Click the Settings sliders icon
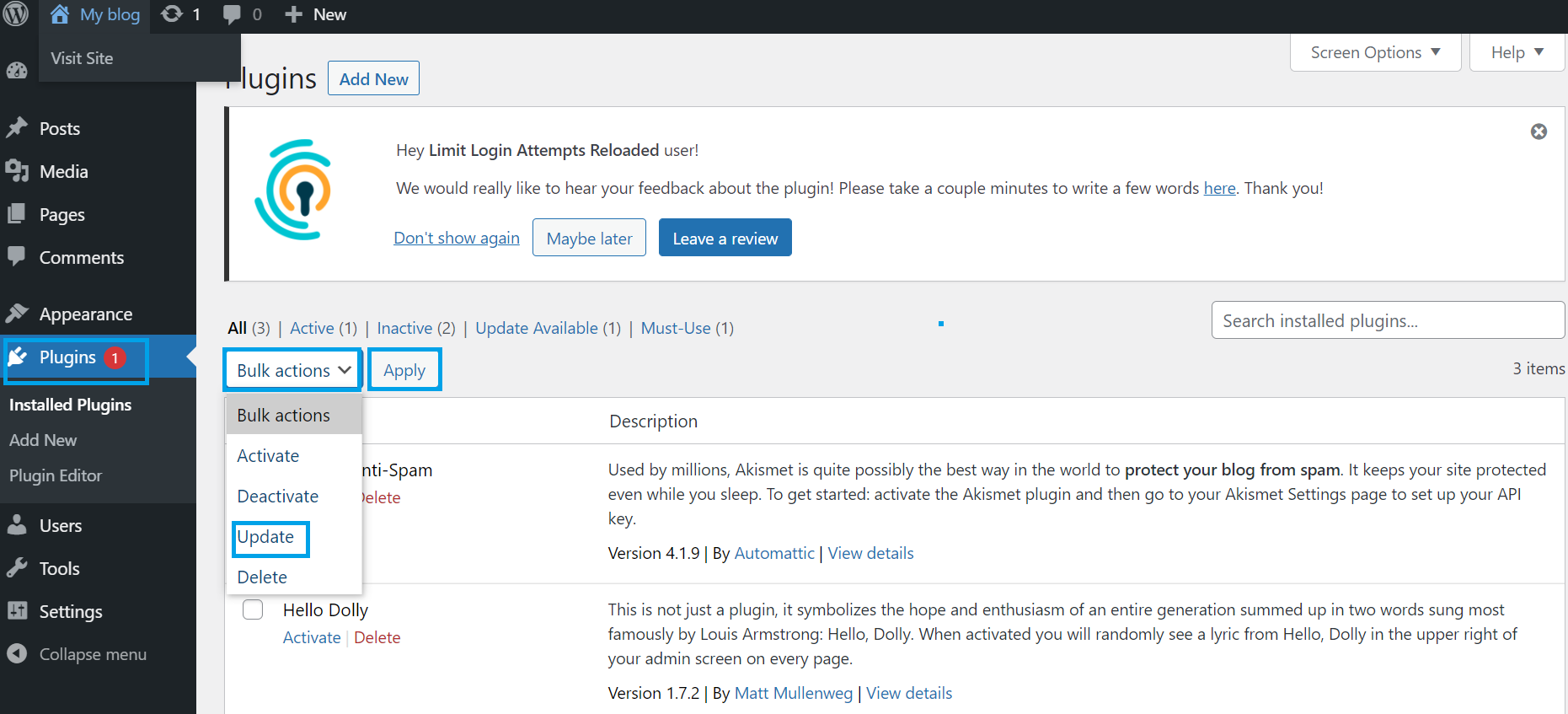 [x=17, y=611]
